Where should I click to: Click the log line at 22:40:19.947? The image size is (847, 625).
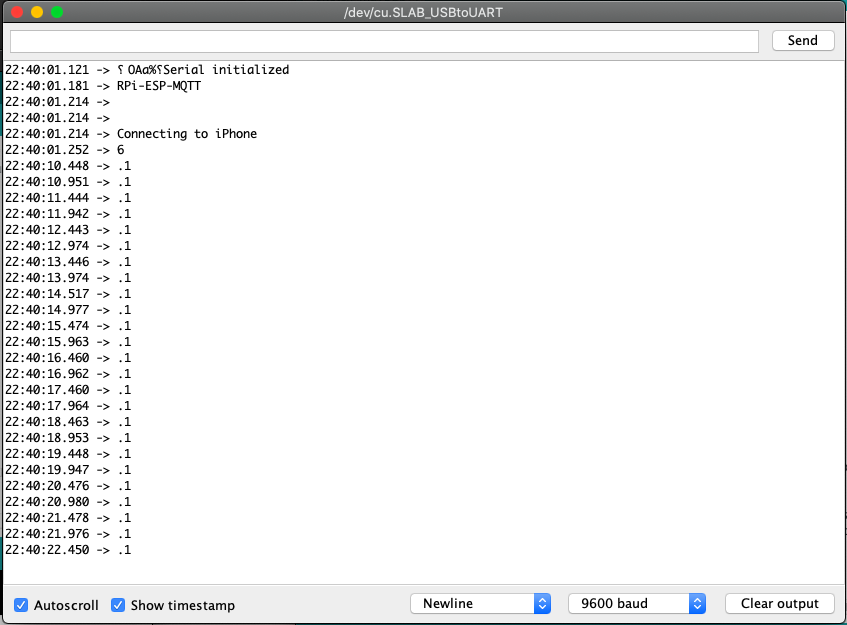(x=68, y=470)
